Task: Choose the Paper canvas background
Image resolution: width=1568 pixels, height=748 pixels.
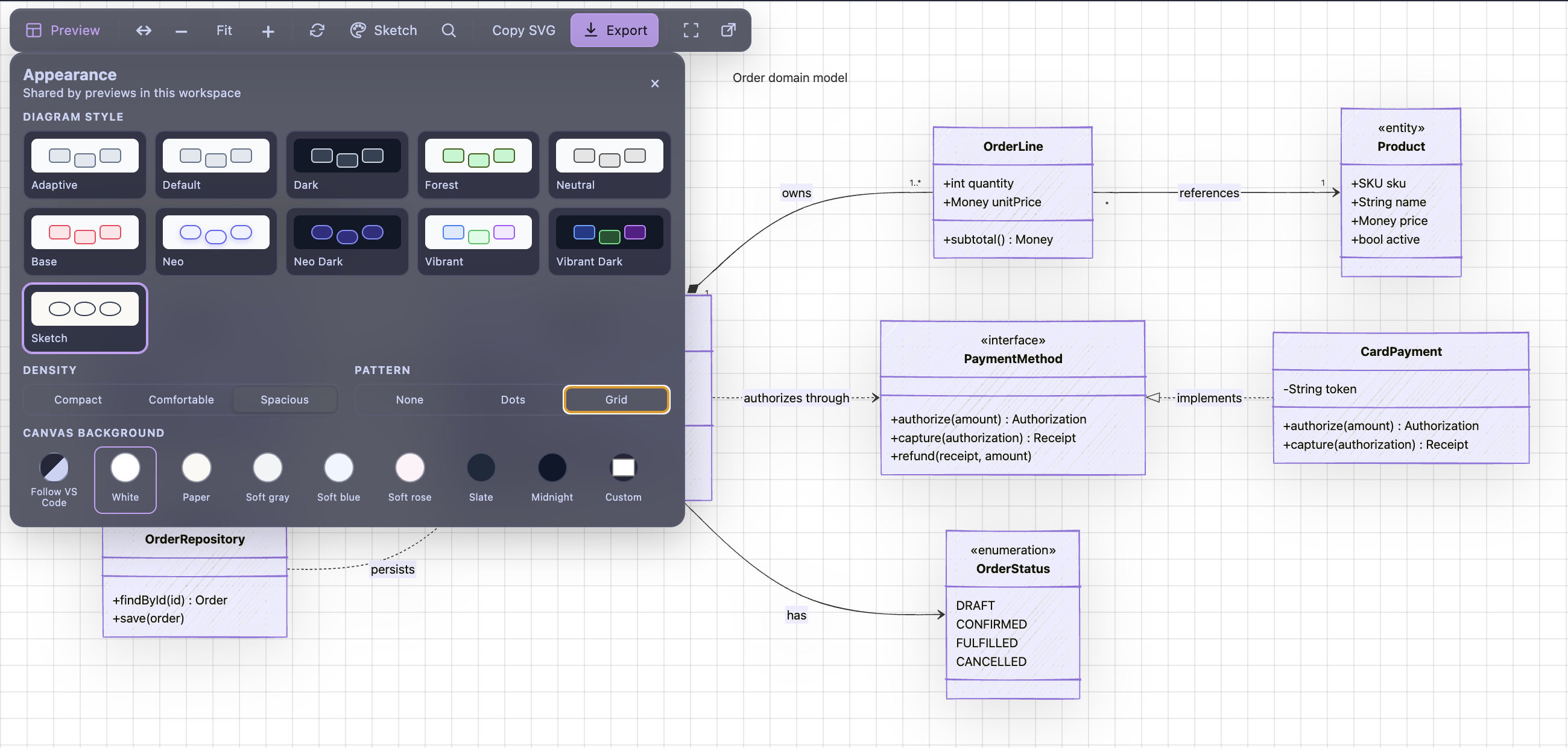Action: point(196,480)
